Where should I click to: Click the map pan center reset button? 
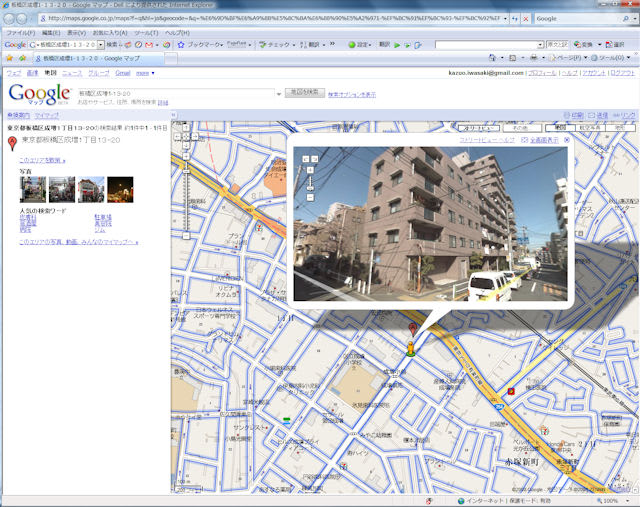click(x=186, y=137)
